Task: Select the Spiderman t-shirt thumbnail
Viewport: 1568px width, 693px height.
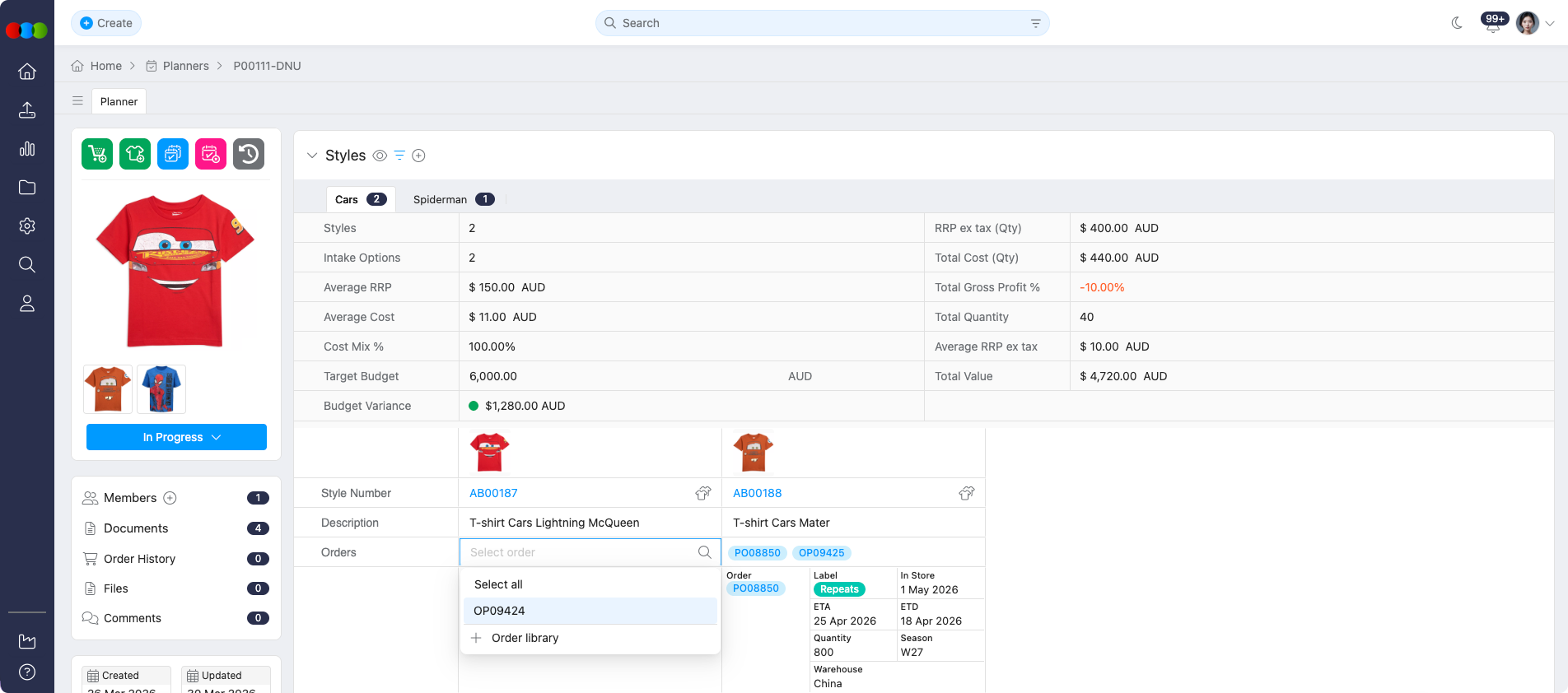Action: point(161,389)
